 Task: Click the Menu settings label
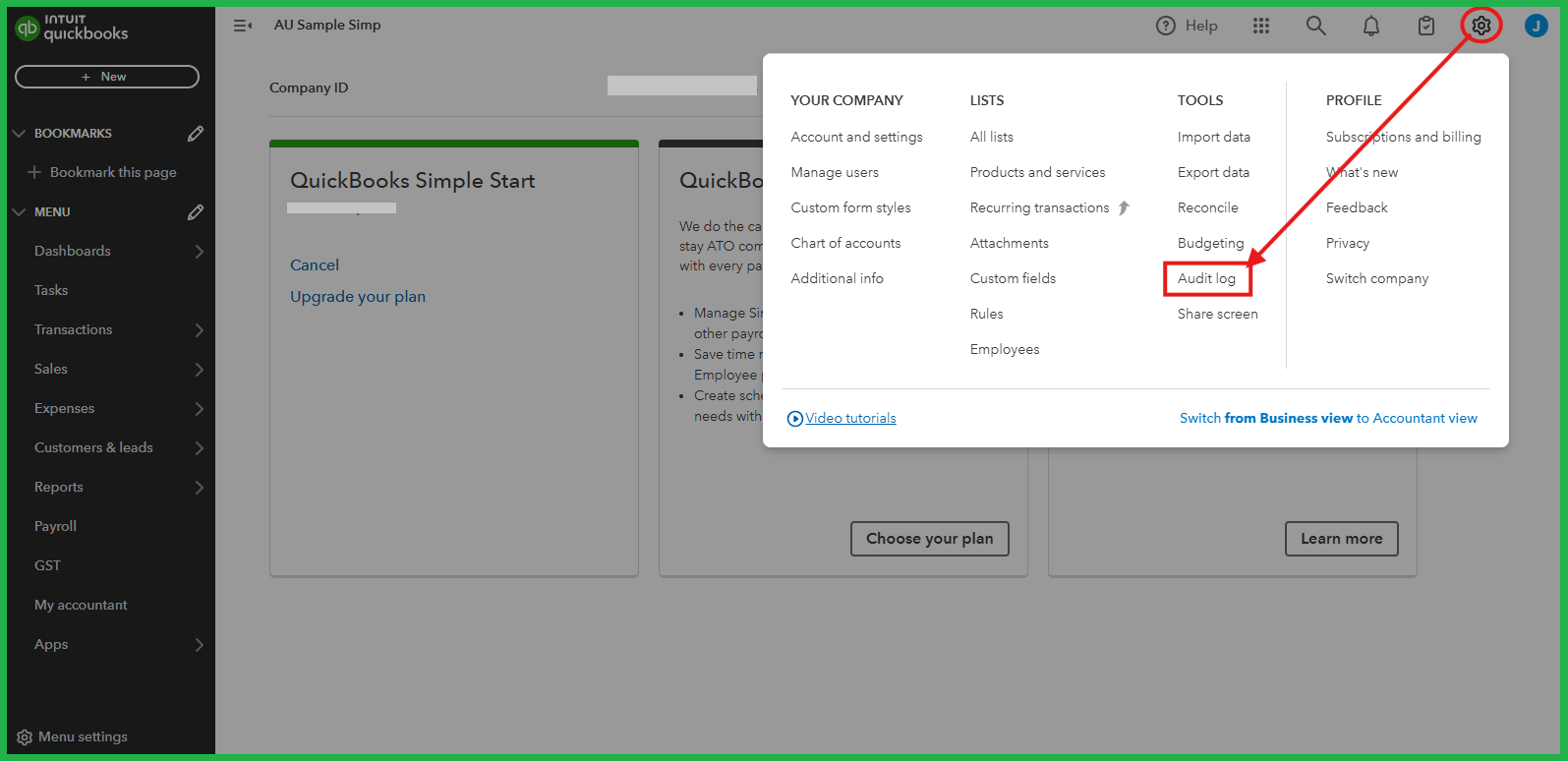83,736
